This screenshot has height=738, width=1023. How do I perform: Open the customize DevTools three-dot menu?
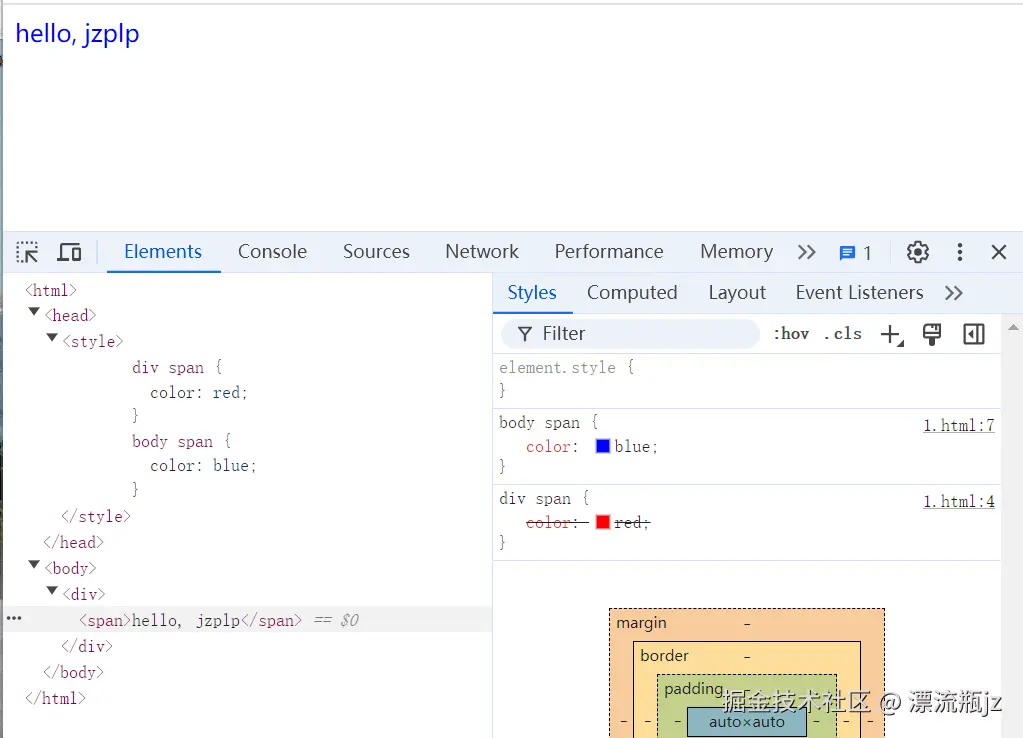point(959,252)
